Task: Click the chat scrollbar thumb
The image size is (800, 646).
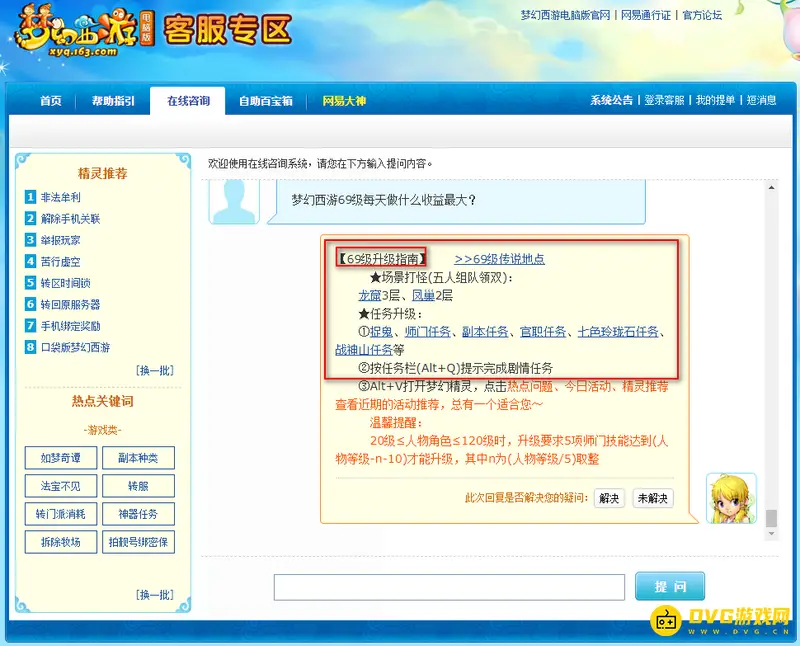Action: [x=771, y=518]
